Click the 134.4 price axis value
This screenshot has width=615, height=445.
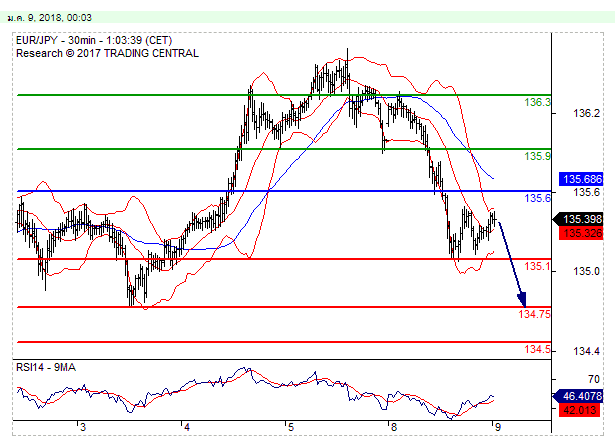(586, 351)
